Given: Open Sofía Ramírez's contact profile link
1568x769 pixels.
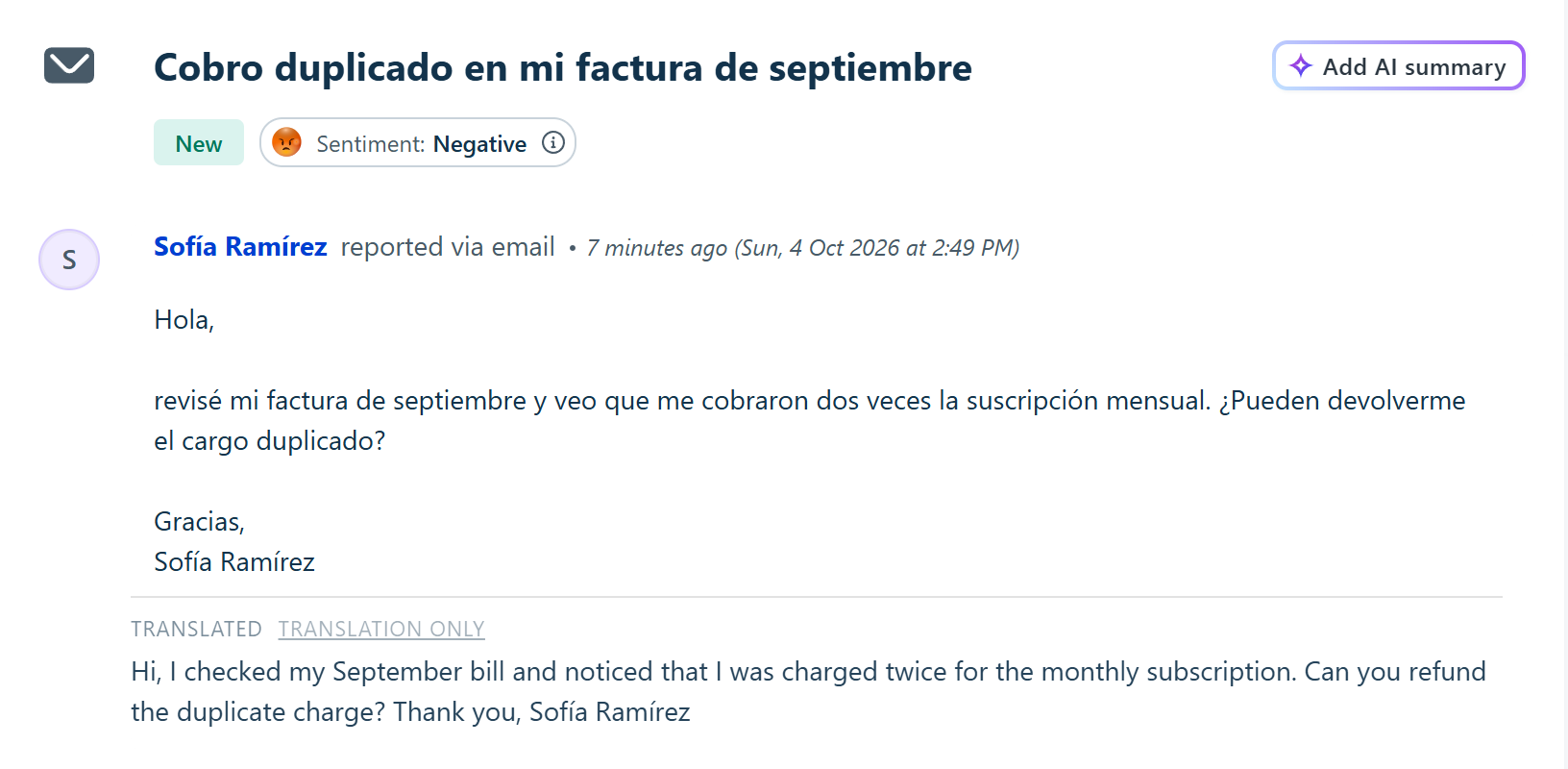Looking at the screenshot, I should coord(240,247).
